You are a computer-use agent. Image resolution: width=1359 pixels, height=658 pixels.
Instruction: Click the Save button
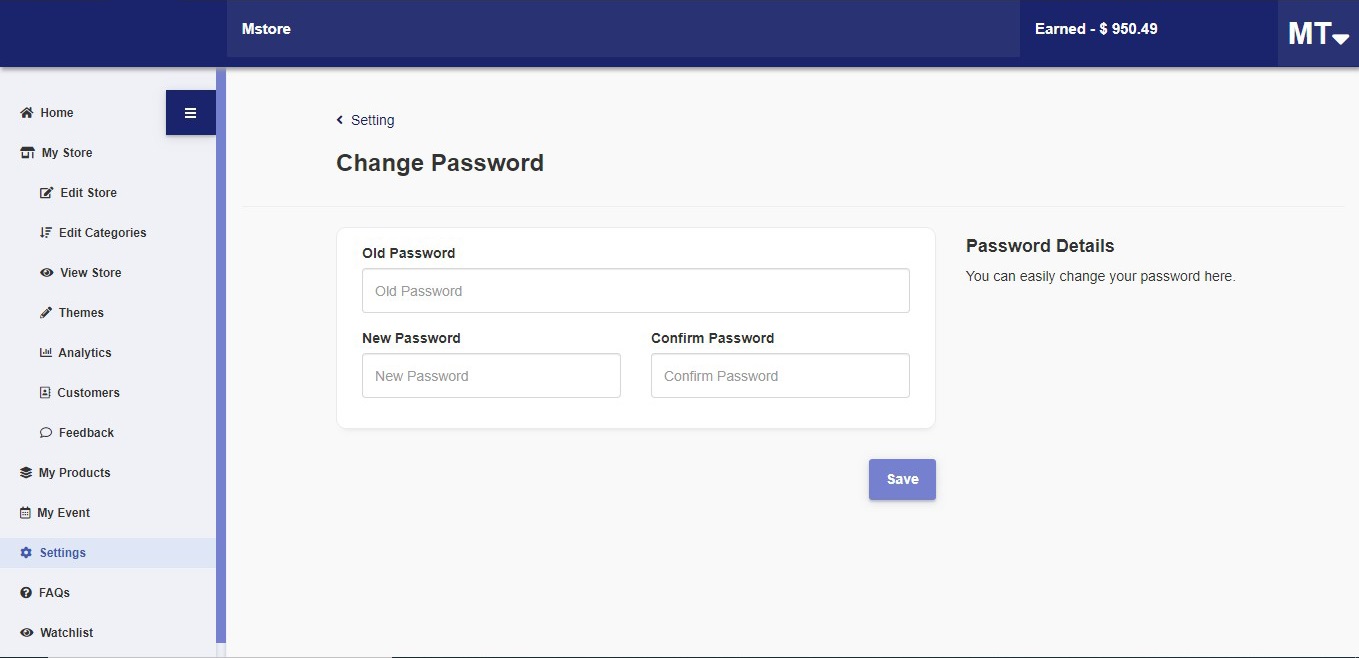click(902, 479)
